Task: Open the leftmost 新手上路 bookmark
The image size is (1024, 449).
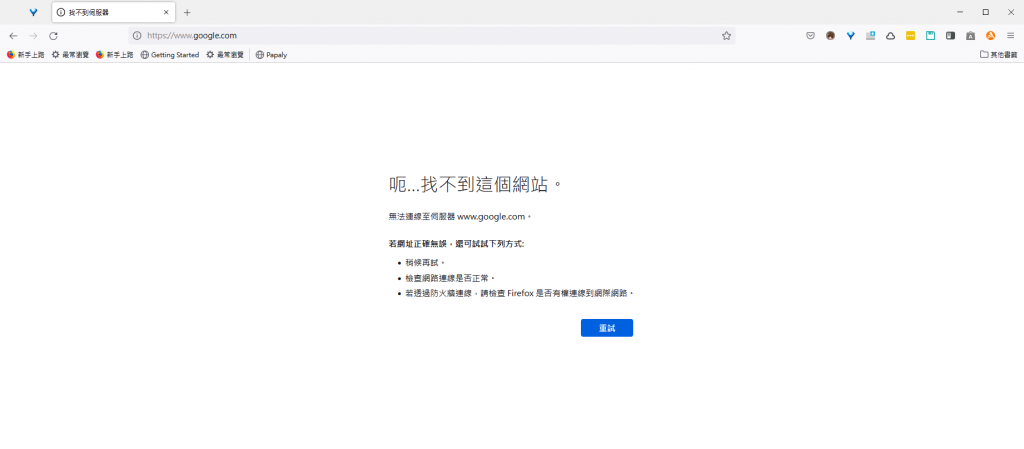Action: [x=25, y=55]
